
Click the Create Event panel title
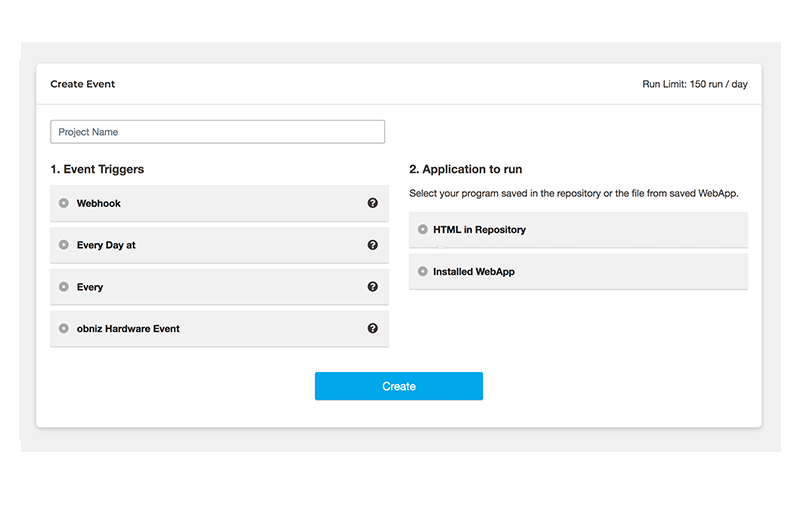tap(83, 85)
